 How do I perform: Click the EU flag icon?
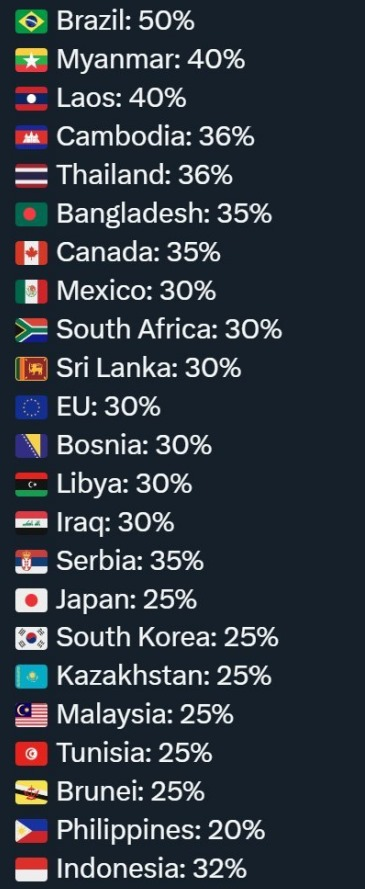(31, 407)
